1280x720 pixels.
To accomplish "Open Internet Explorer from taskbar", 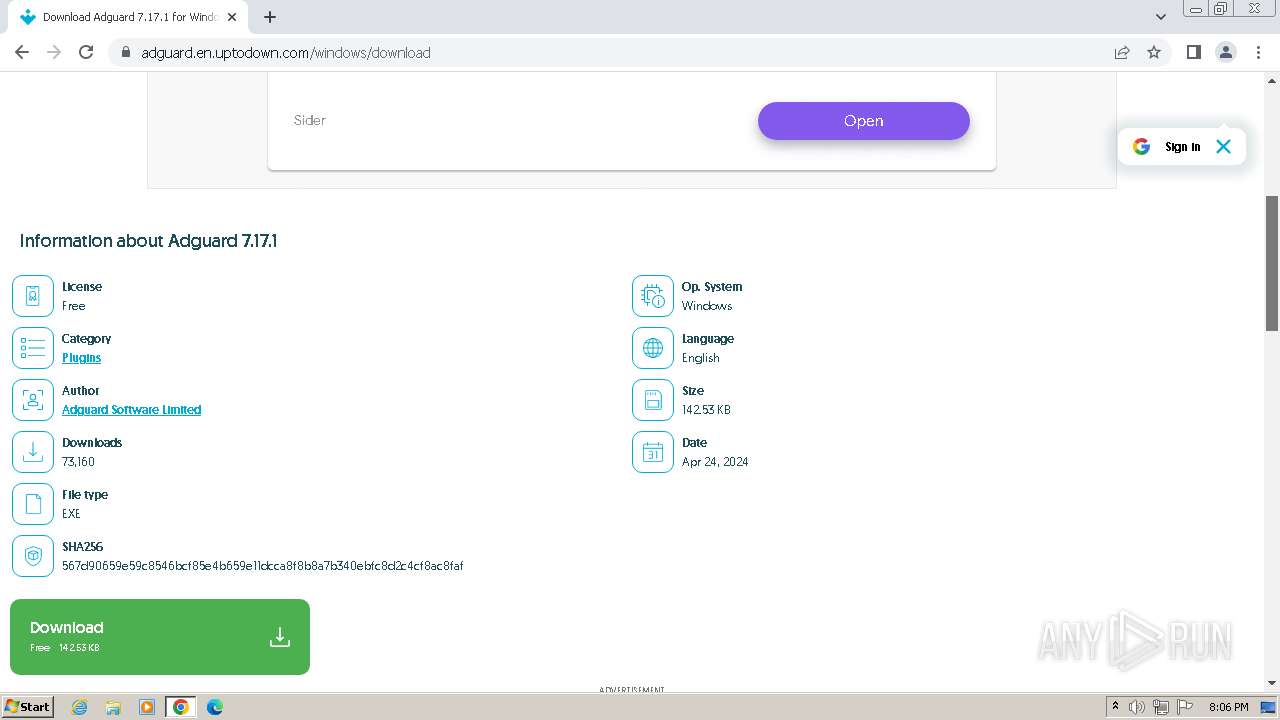I will pos(80,707).
